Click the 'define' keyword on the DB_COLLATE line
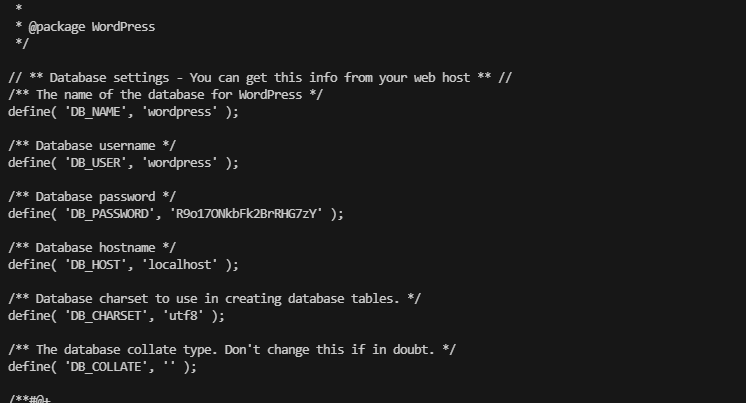The height and width of the screenshot is (403, 746). tap(28, 367)
